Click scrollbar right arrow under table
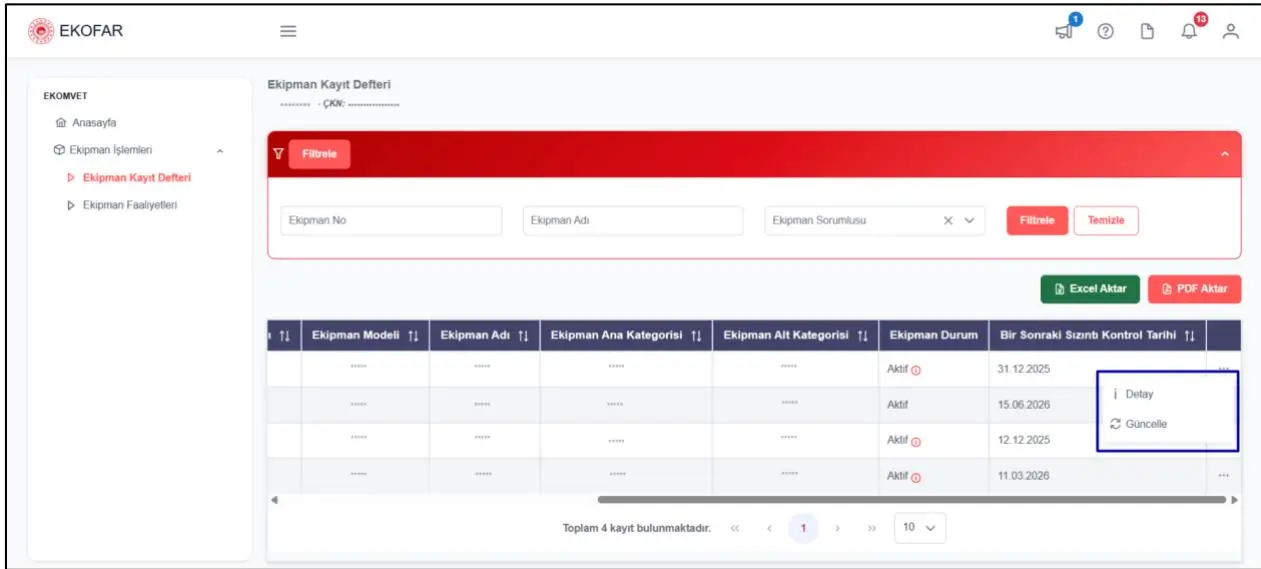The height and width of the screenshot is (569, 1261). pyautogui.click(x=1234, y=499)
